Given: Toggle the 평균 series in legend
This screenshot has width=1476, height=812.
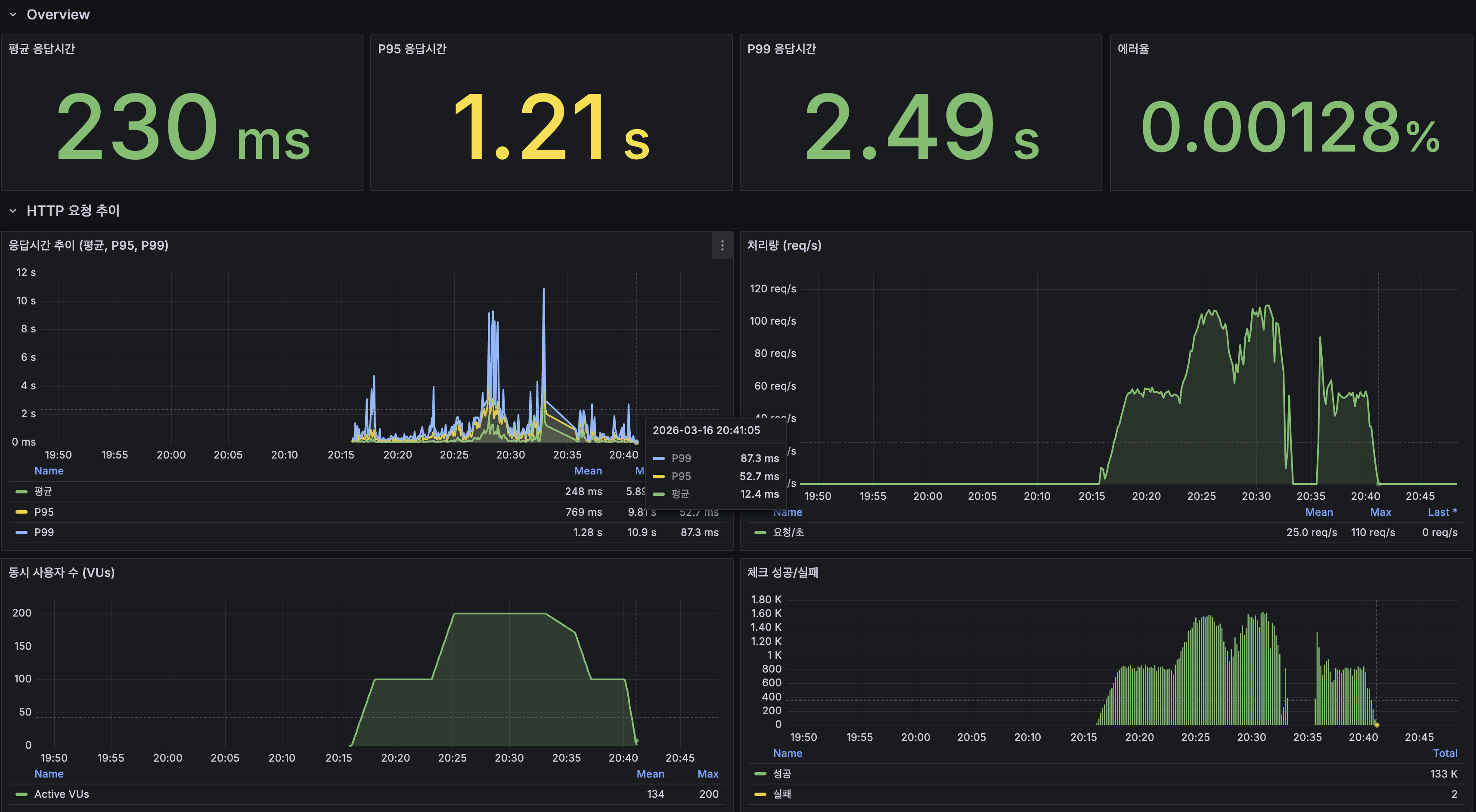Looking at the screenshot, I should click(x=43, y=492).
